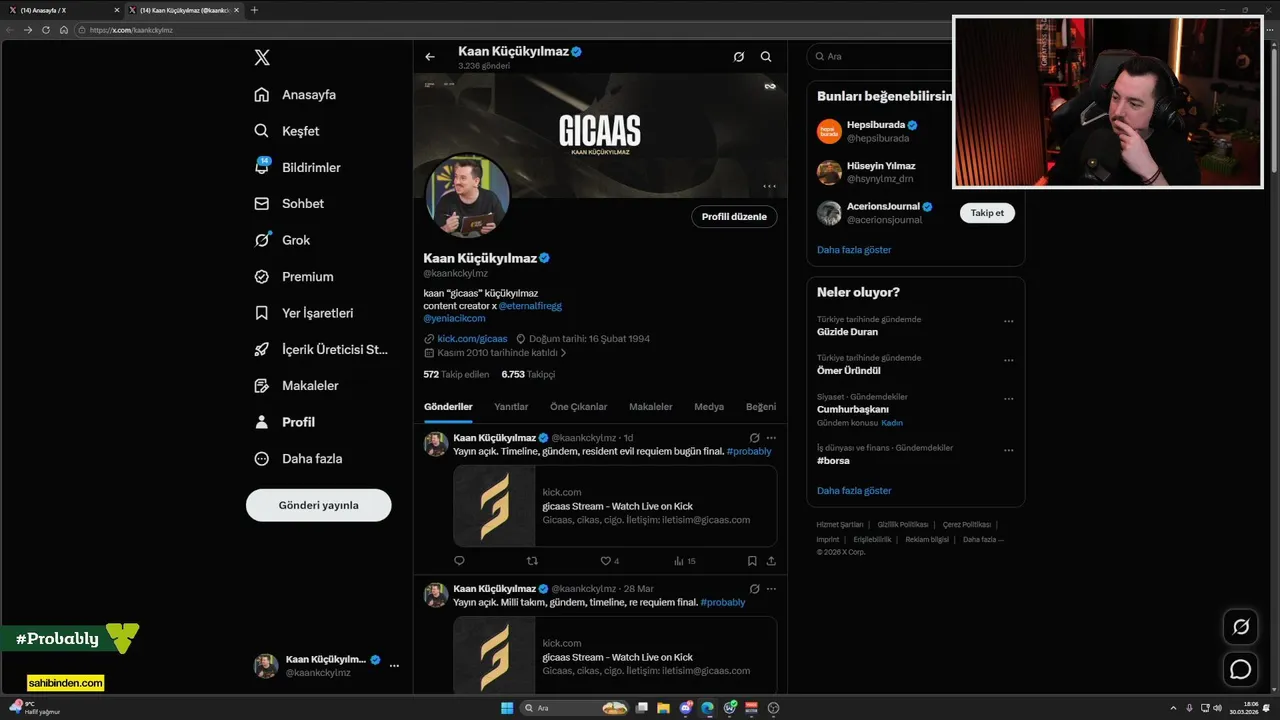Open Yer İşaretleri in the sidebar

pyautogui.click(x=304, y=313)
